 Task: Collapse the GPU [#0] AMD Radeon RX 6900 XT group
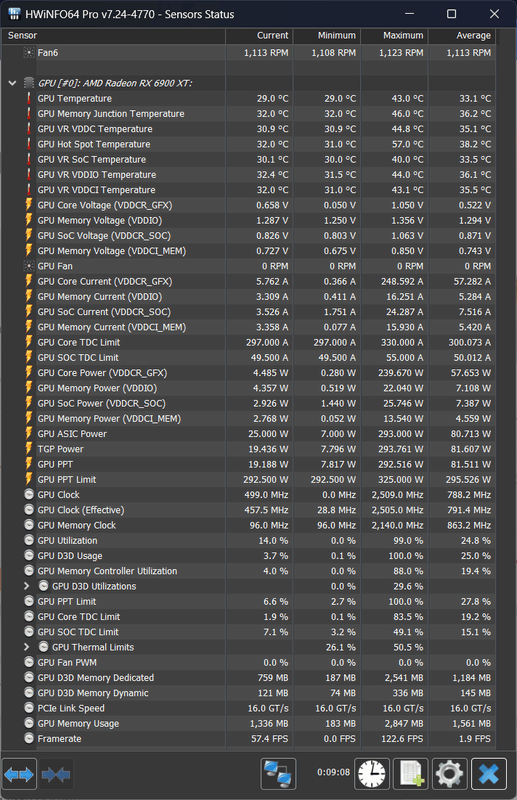pyautogui.click(x=12, y=83)
